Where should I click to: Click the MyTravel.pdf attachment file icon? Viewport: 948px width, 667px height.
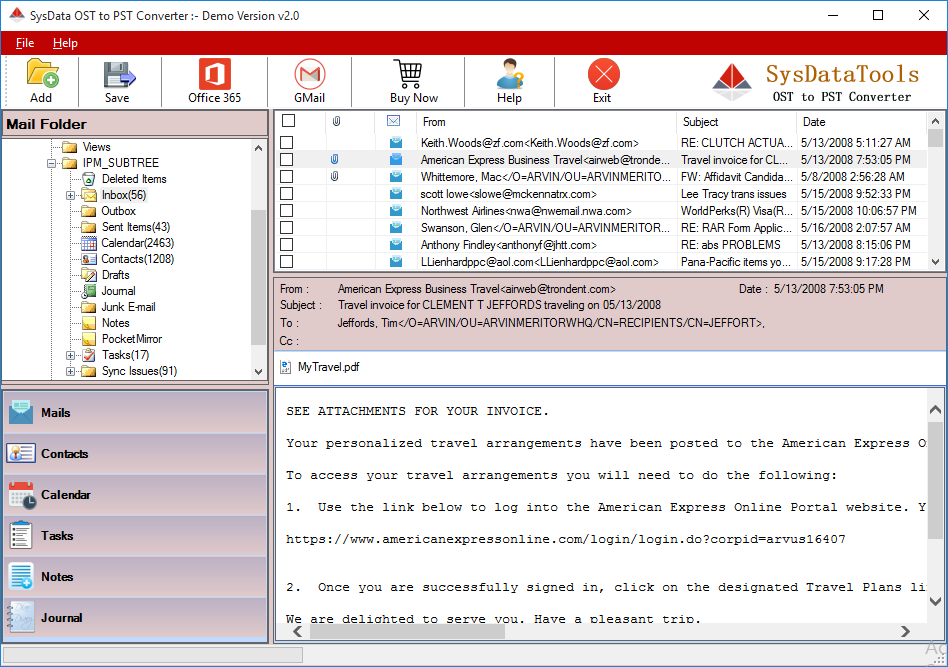285,367
